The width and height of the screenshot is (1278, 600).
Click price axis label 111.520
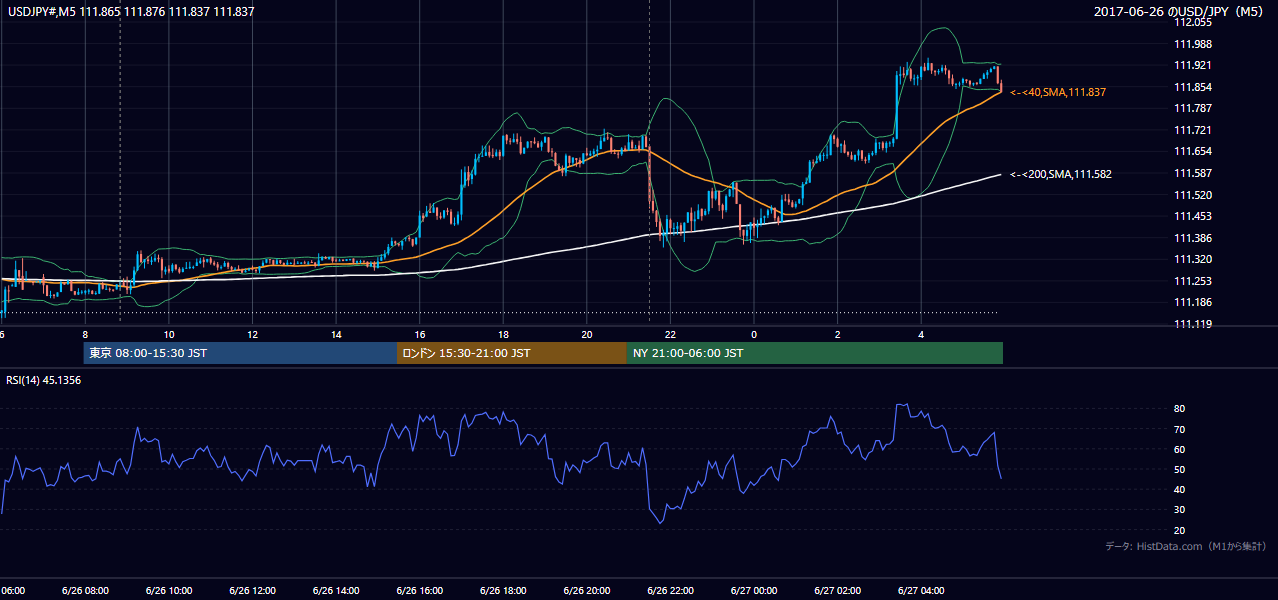pos(1192,195)
